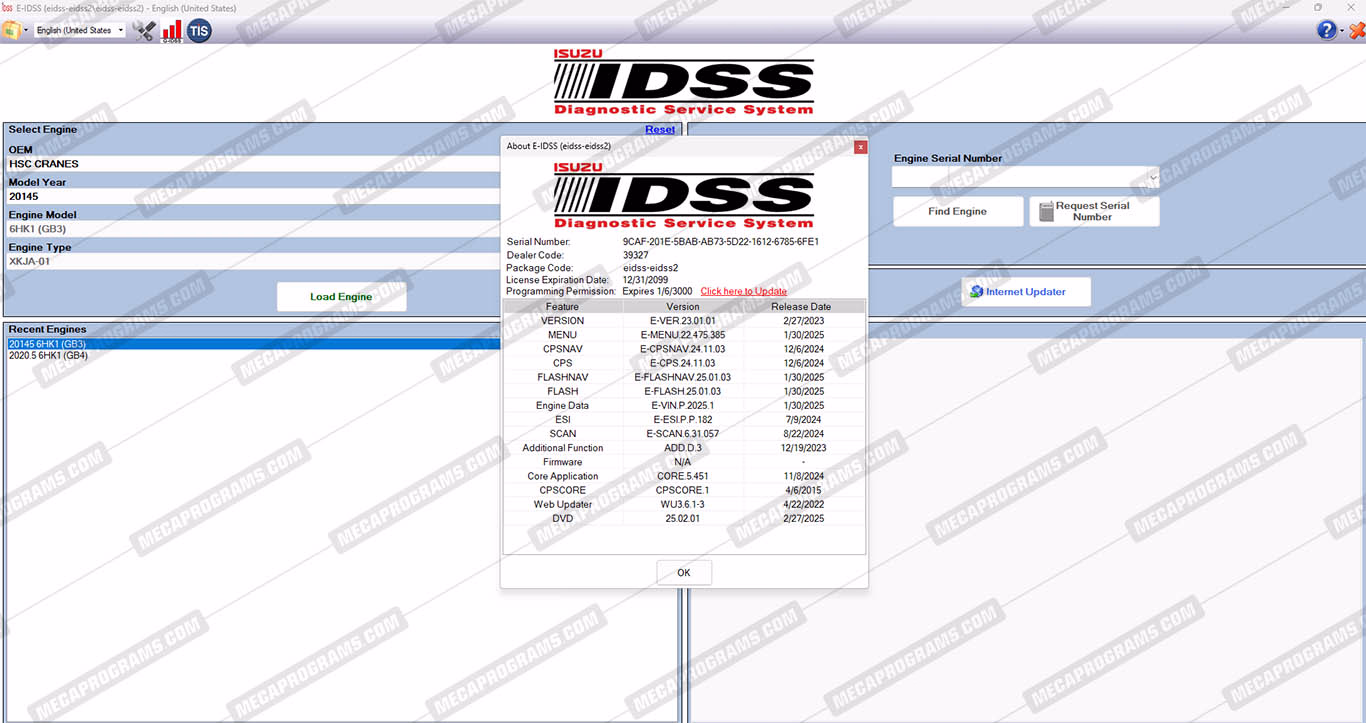Click the Request Serial Number button

[1094, 212]
